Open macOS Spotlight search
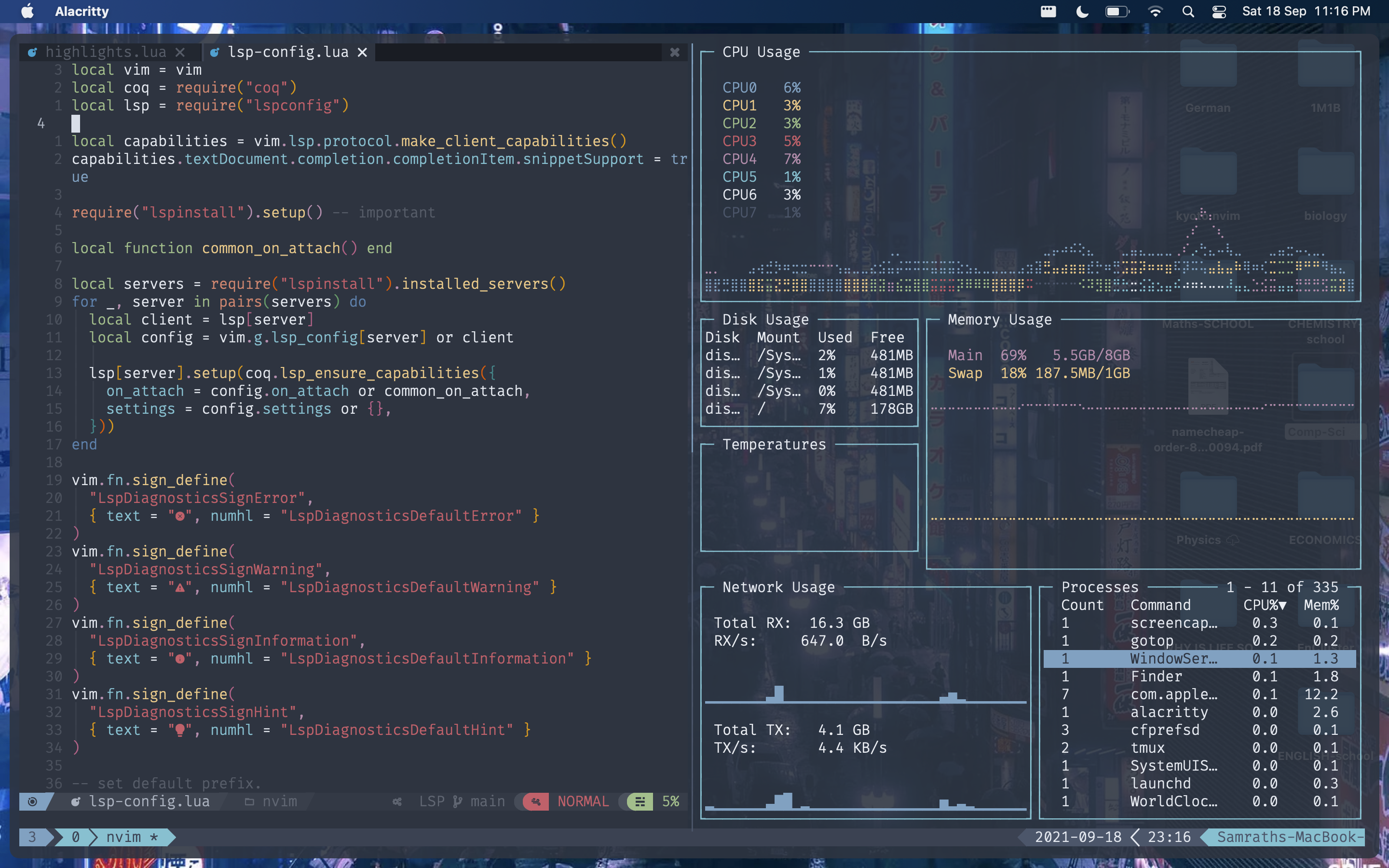The image size is (1389, 868). click(1188, 12)
